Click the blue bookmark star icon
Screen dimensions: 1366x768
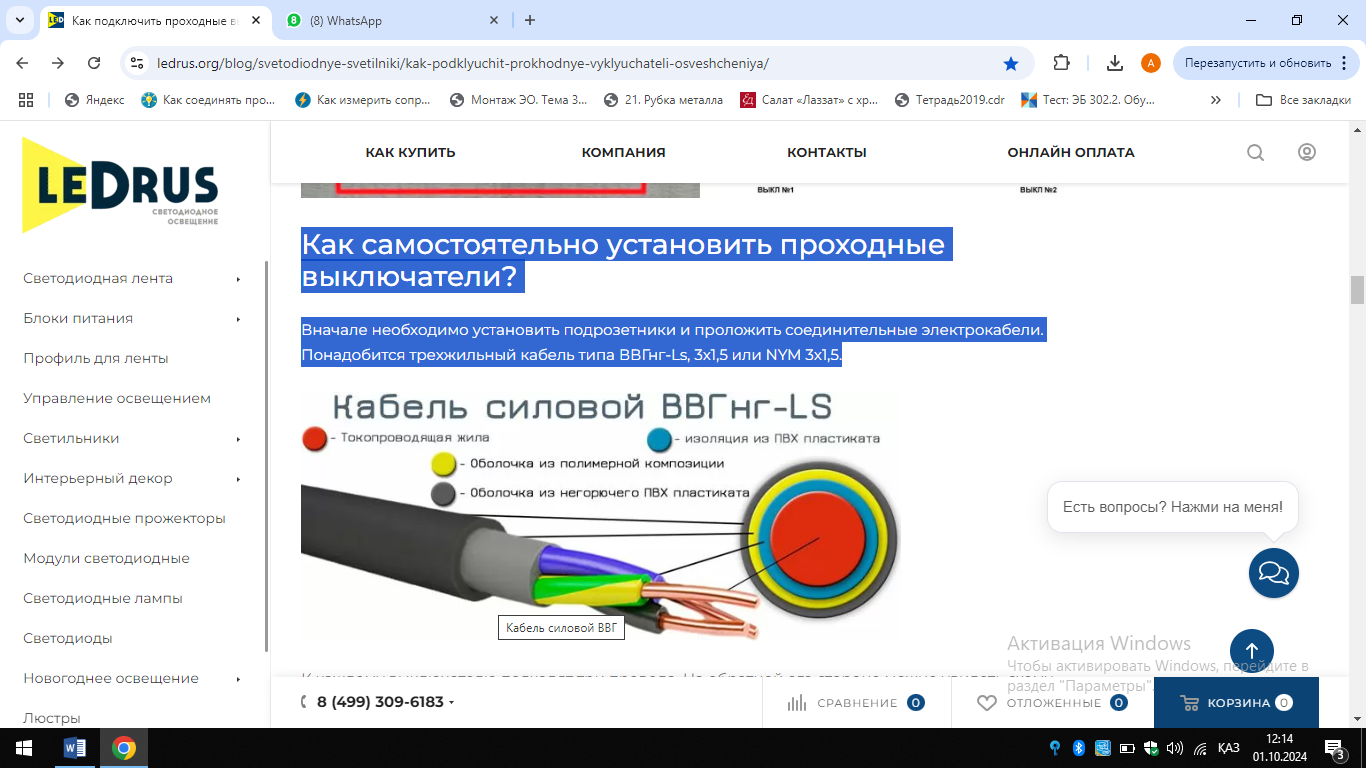(x=1011, y=63)
